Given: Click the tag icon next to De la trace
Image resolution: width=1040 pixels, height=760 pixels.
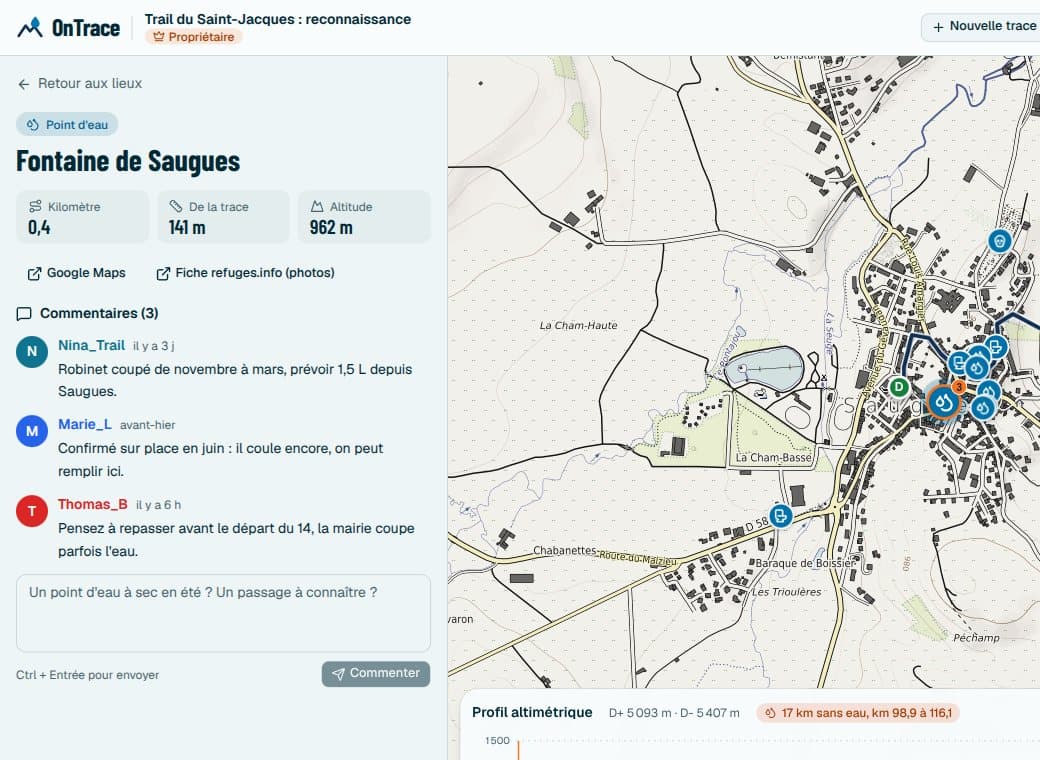Looking at the screenshot, I should click(x=176, y=206).
